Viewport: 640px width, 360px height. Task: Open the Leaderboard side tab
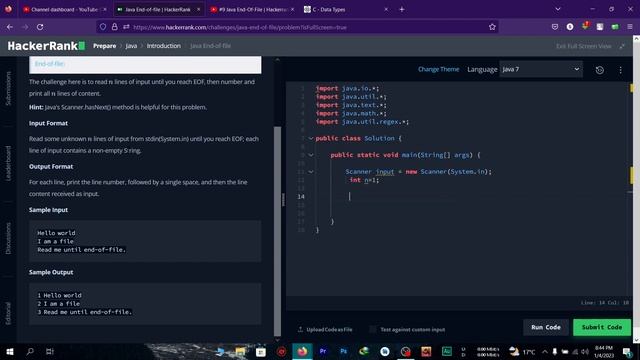tap(8, 163)
